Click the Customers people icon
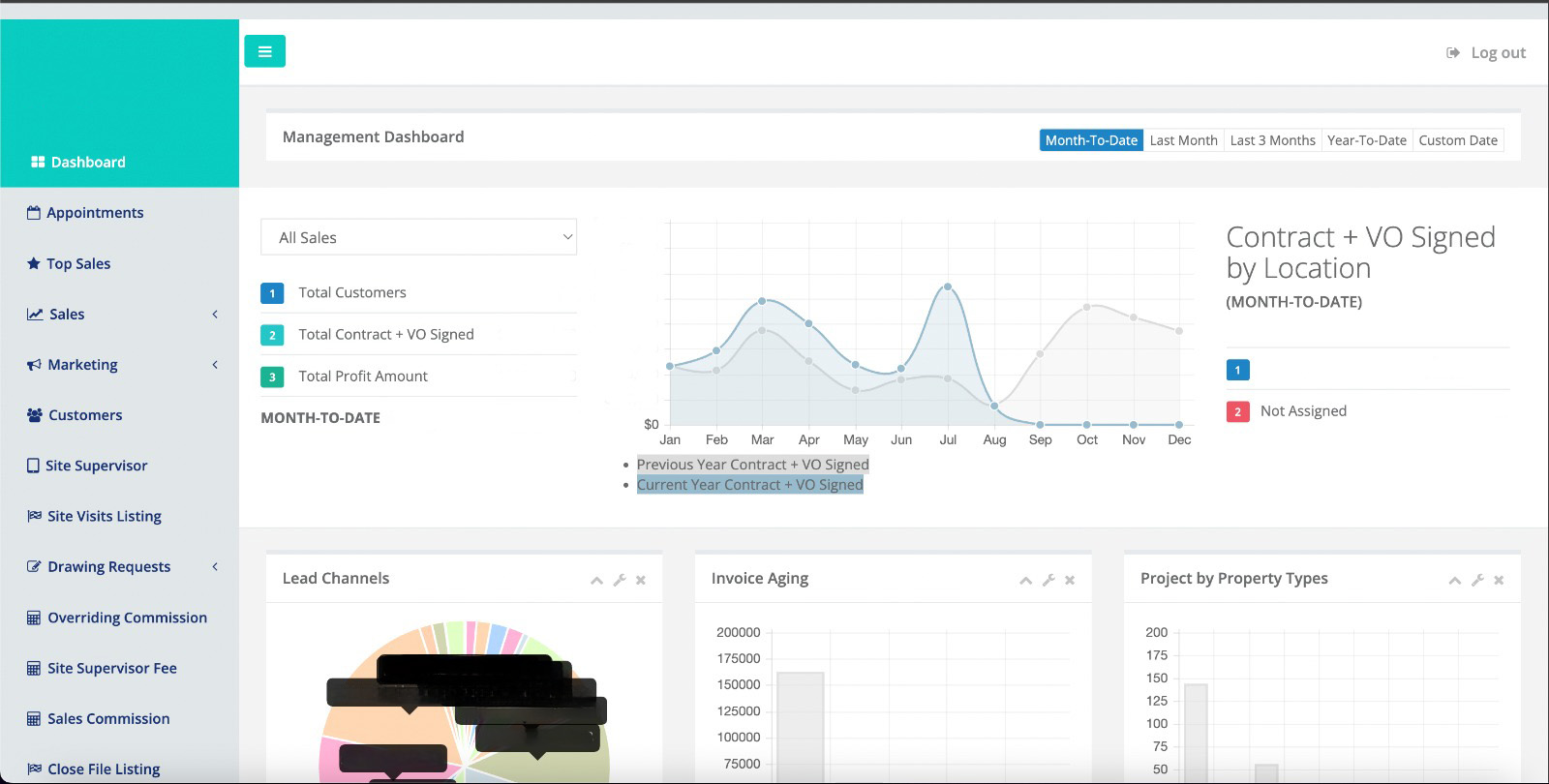1549x784 pixels. point(35,415)
